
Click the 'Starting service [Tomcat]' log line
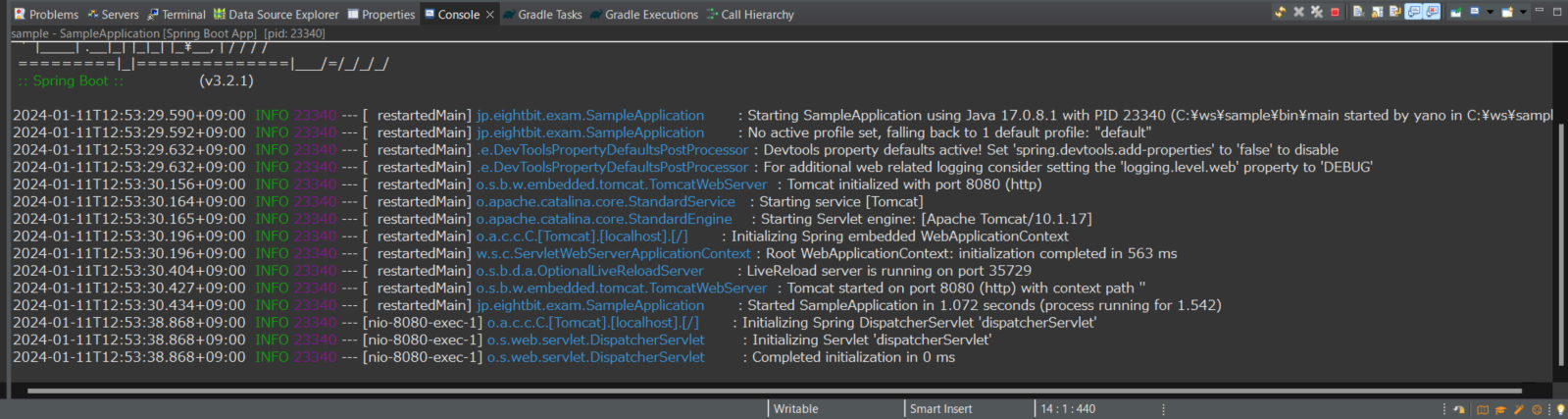point(468,202)
